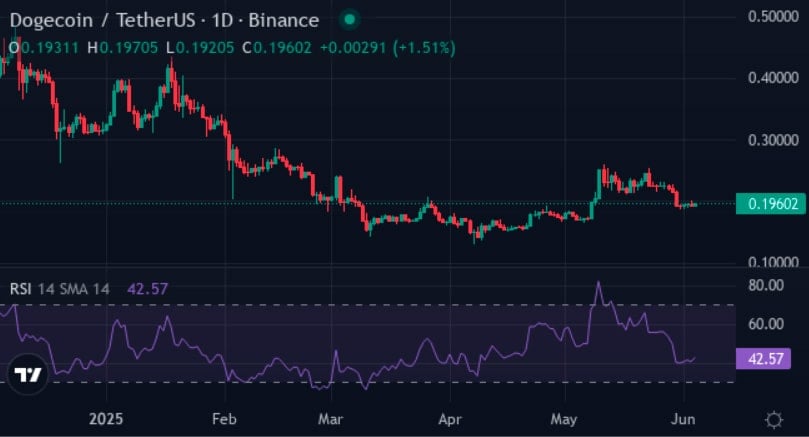The height and width of the screenshot is (437, 809).
Task: Click the high value 0.19705
Action: pyautogui.click(x=129, y=48)
